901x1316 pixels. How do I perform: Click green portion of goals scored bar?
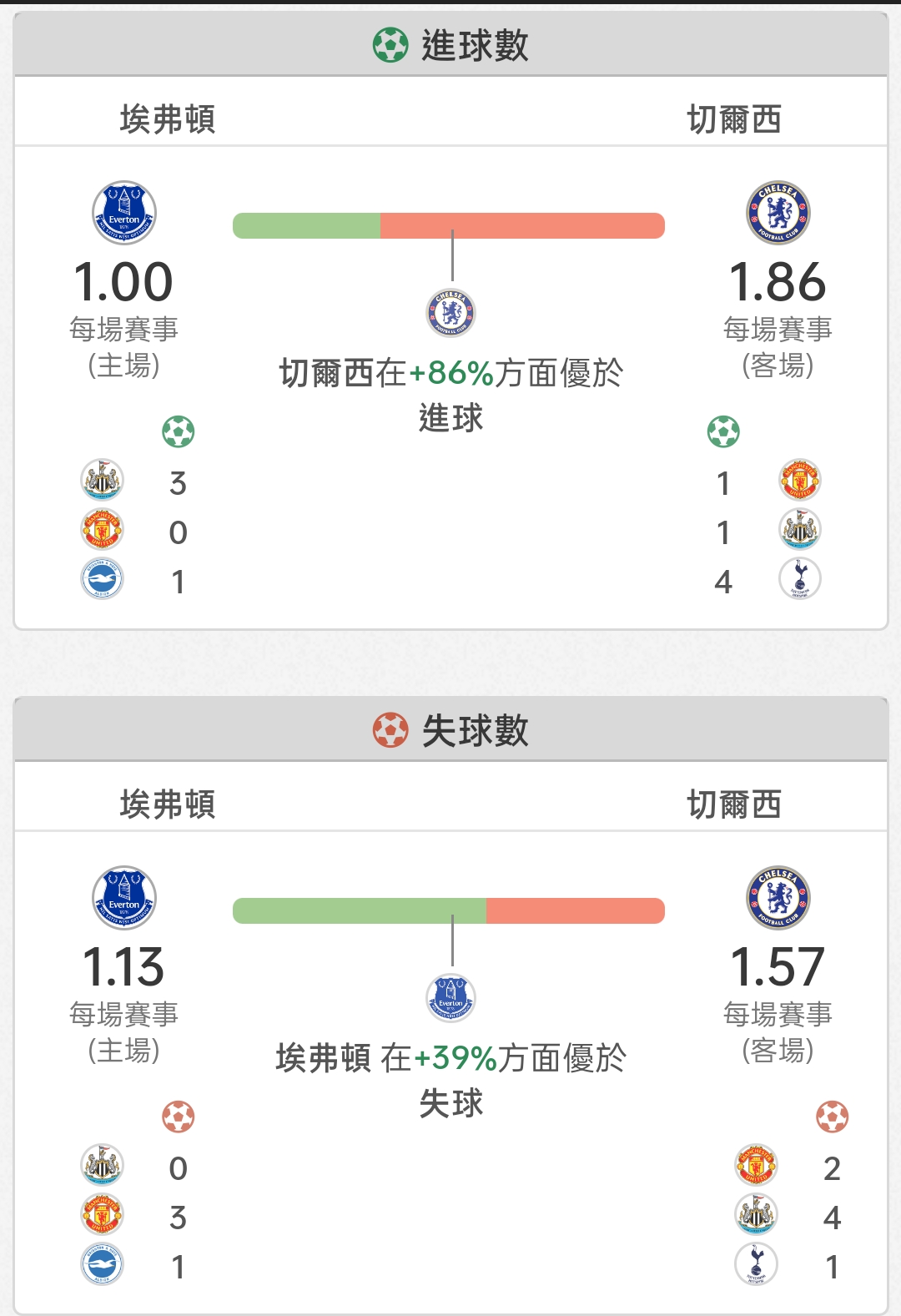306,225
